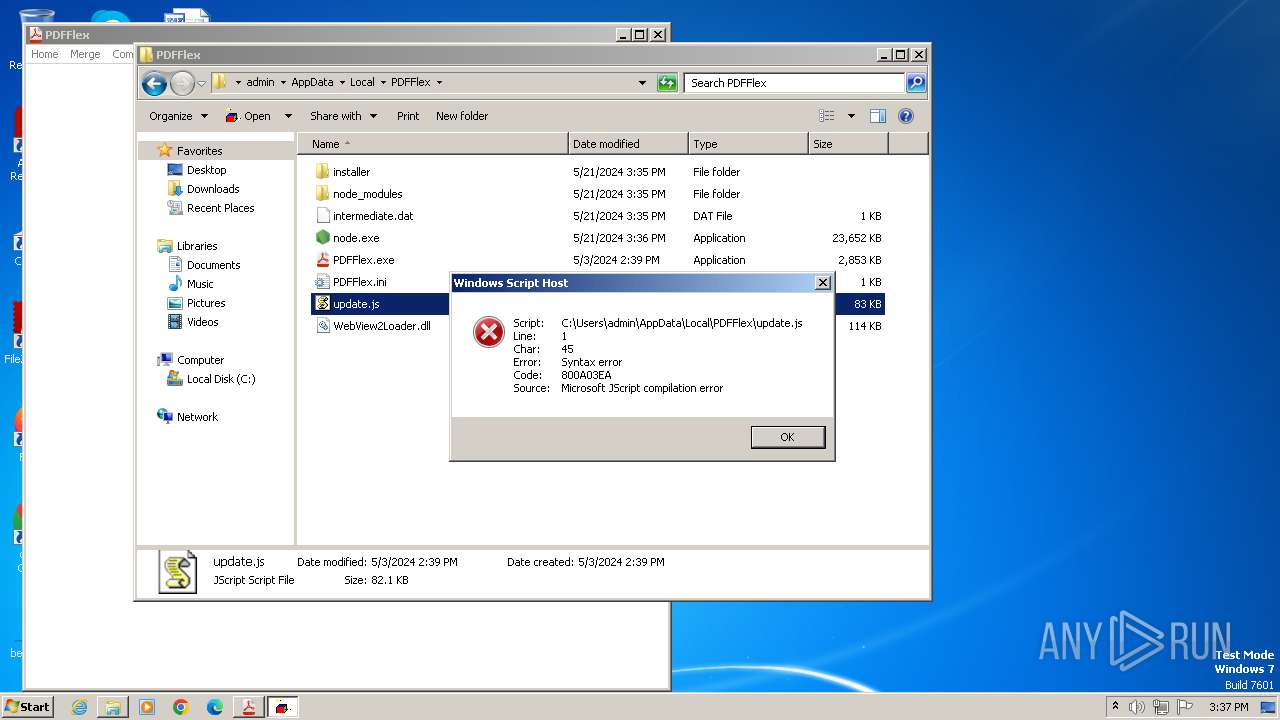Click Open in the Explorer toolbar
Screen dimensions: 1280x720
248,116
